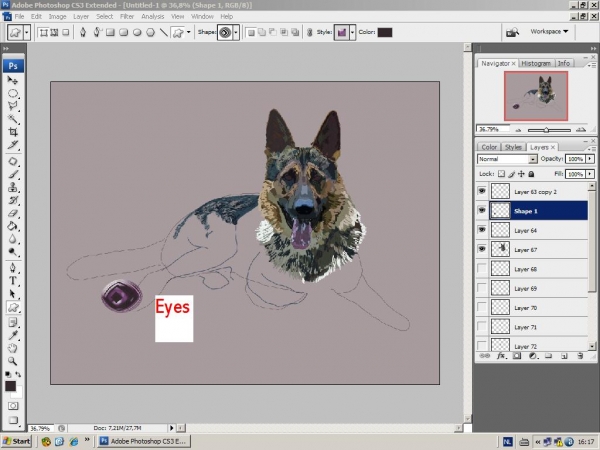Click the foreground color swatch
Image resolution: width=600 pixels, height=450 pixels.
pos(10,386)
